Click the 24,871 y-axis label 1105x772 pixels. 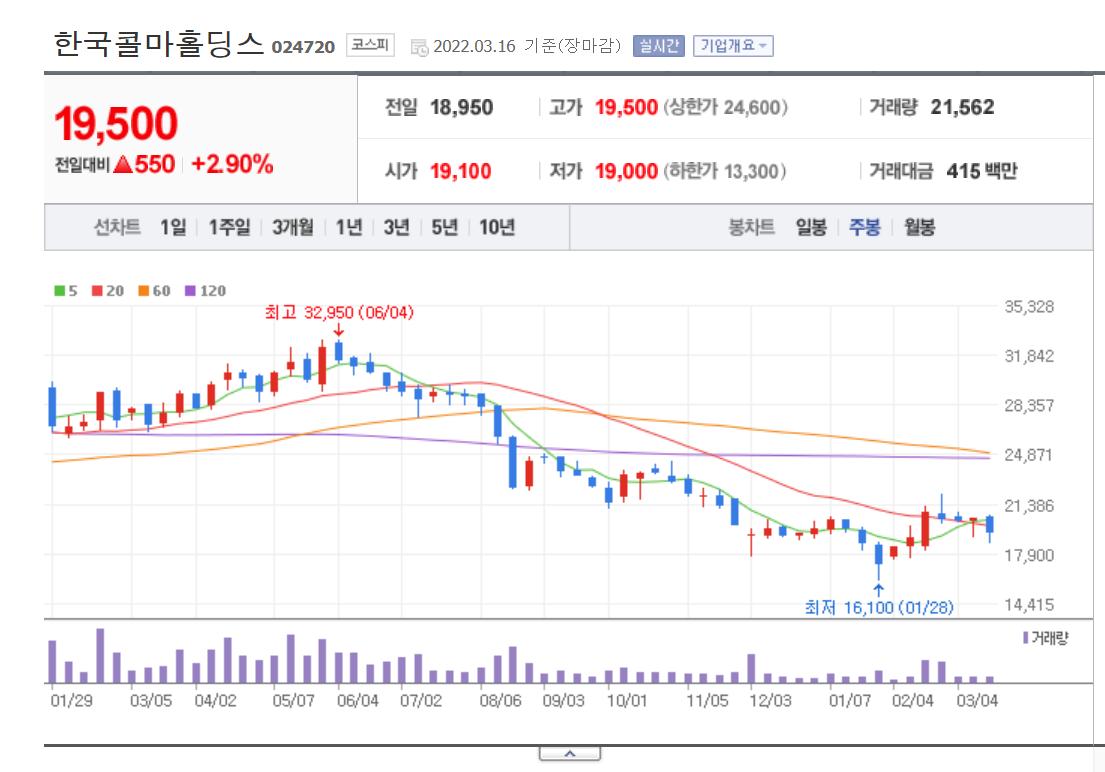(1029, 455)
